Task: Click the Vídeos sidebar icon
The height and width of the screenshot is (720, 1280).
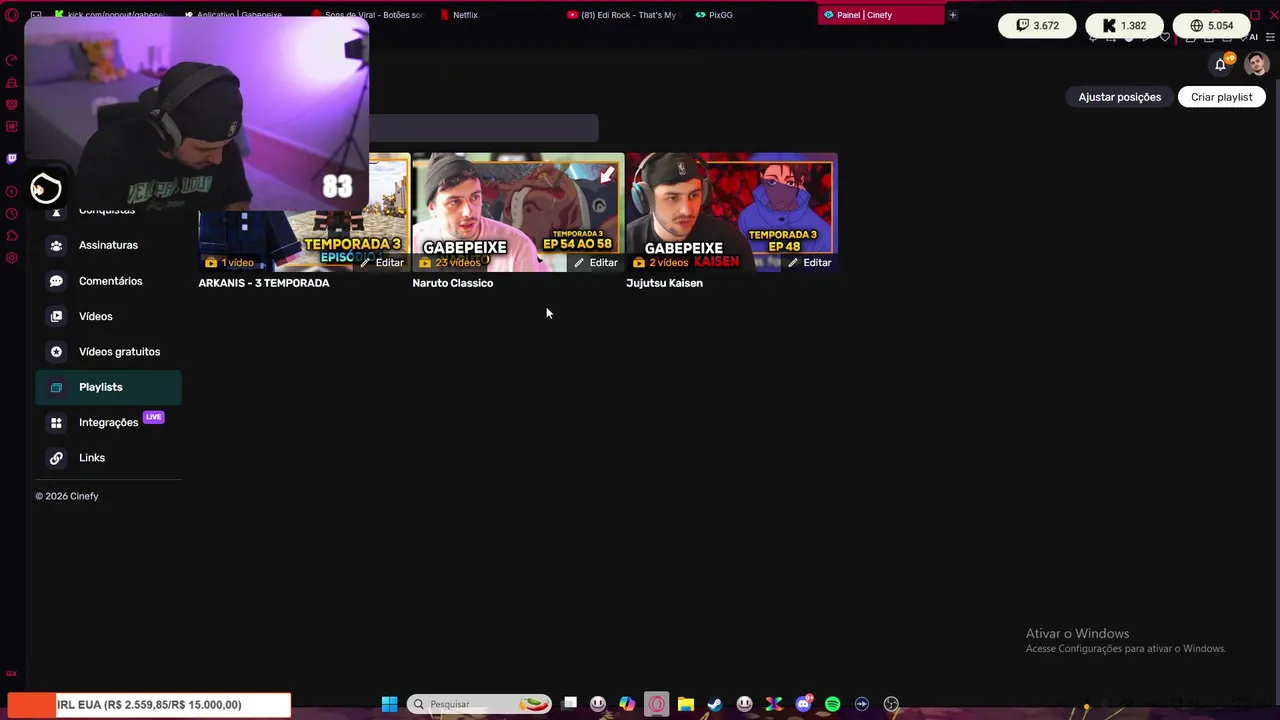Action: [x=56, y=316]
